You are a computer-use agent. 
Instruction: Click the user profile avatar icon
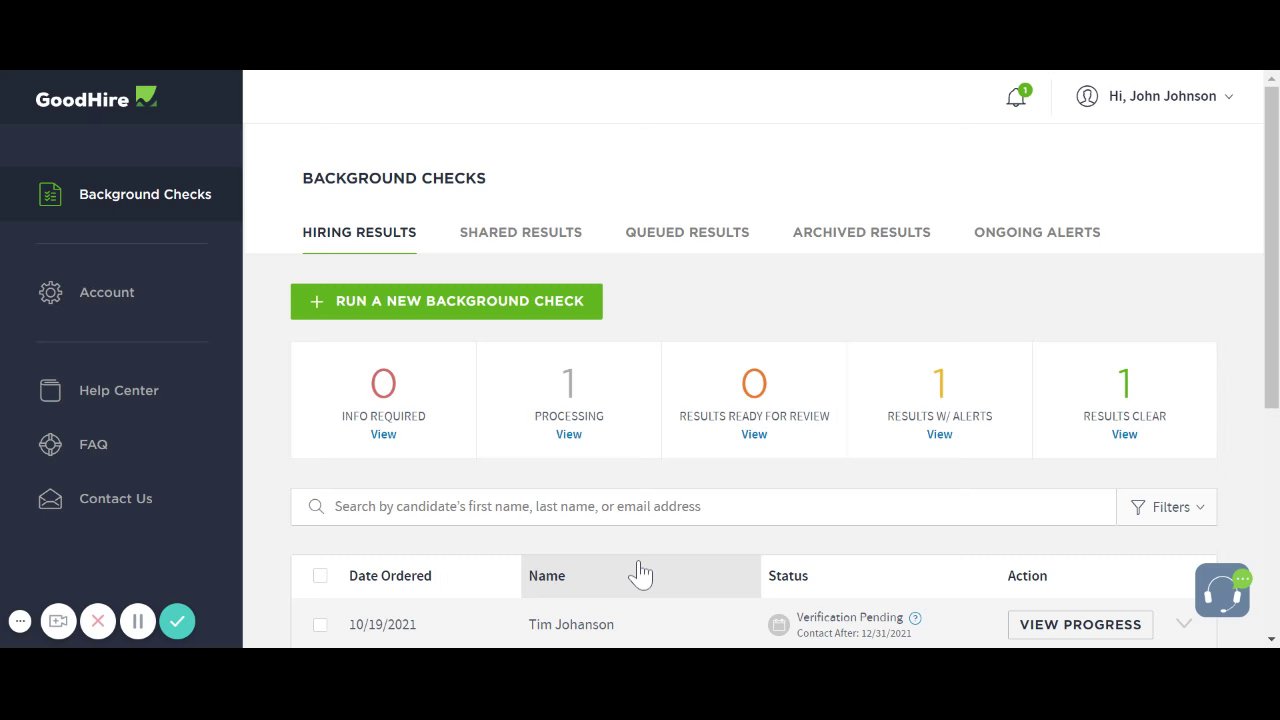(1087, 96)
